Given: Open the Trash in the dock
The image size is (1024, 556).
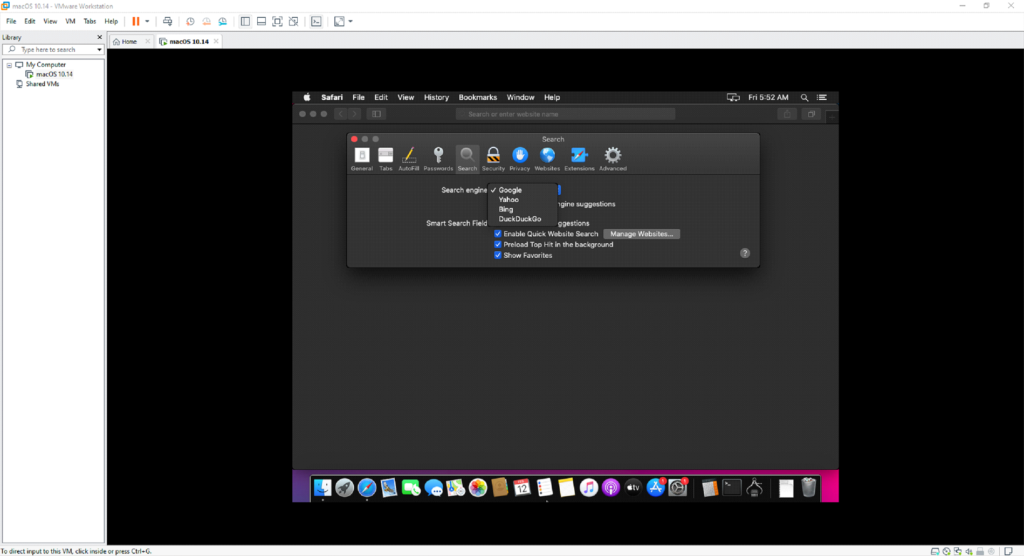Looking at the screenshot, I should pos(808,487).
